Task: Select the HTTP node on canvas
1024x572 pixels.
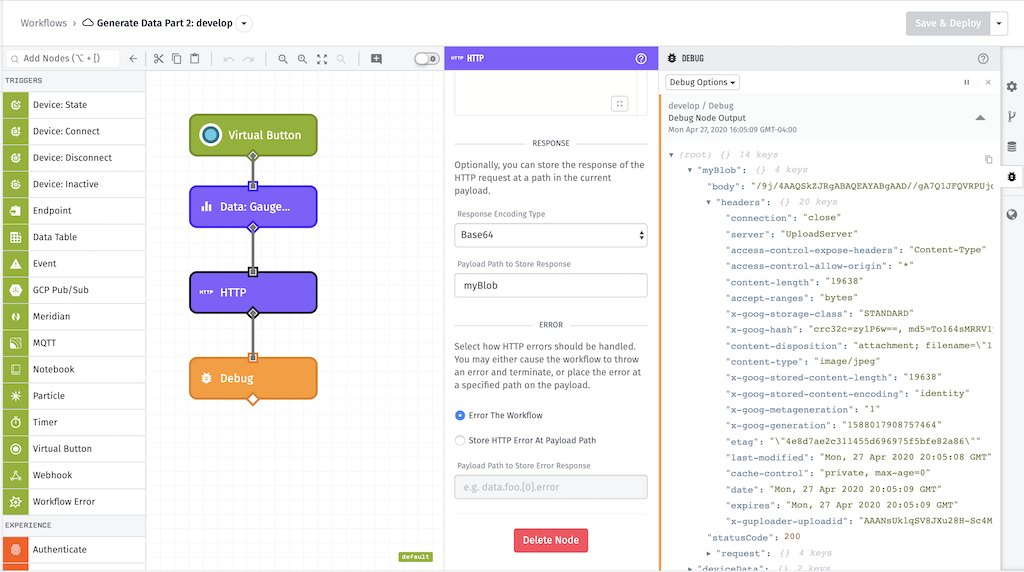Action: point(253,293)
